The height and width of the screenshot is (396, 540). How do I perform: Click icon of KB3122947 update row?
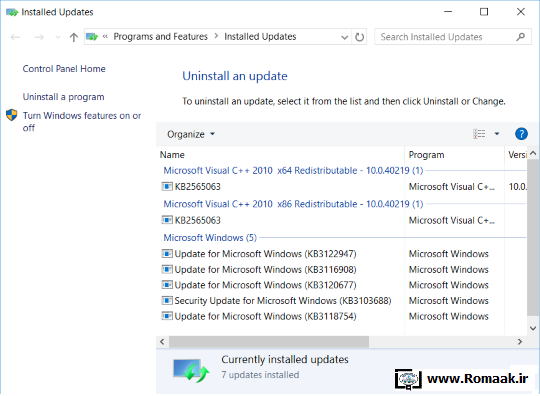click(167, 254)
